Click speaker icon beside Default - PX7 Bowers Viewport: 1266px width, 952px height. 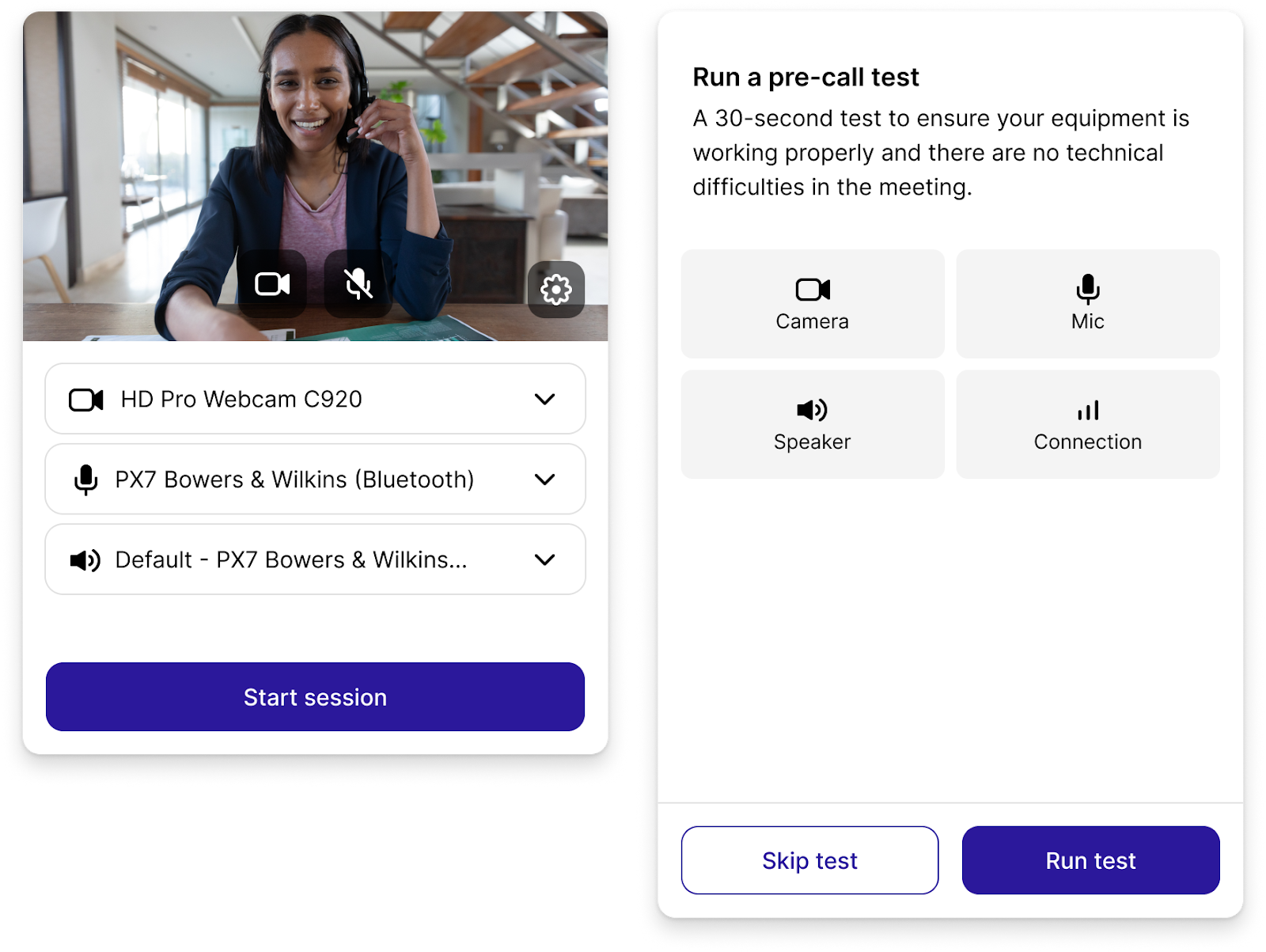(x=85, y=560)
